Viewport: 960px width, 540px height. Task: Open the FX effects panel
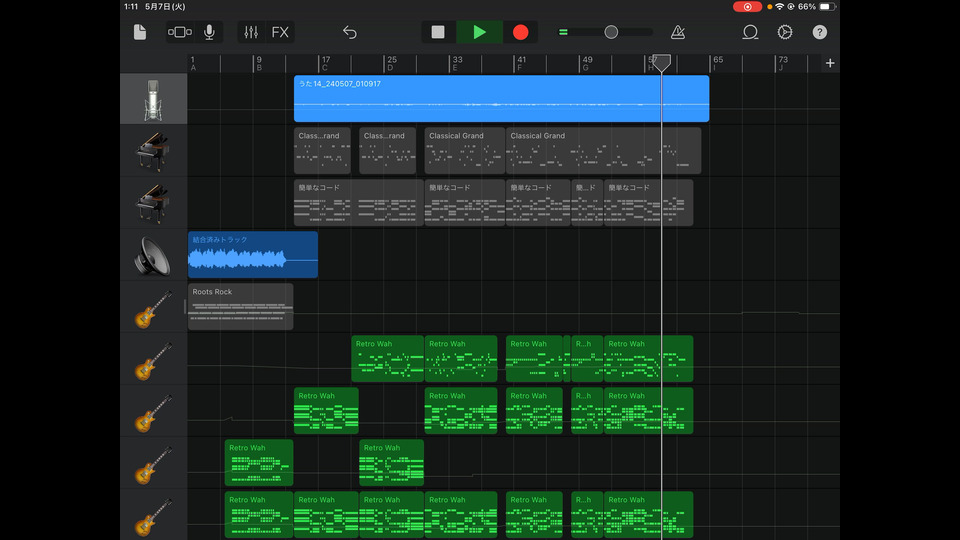coord(280,32)
